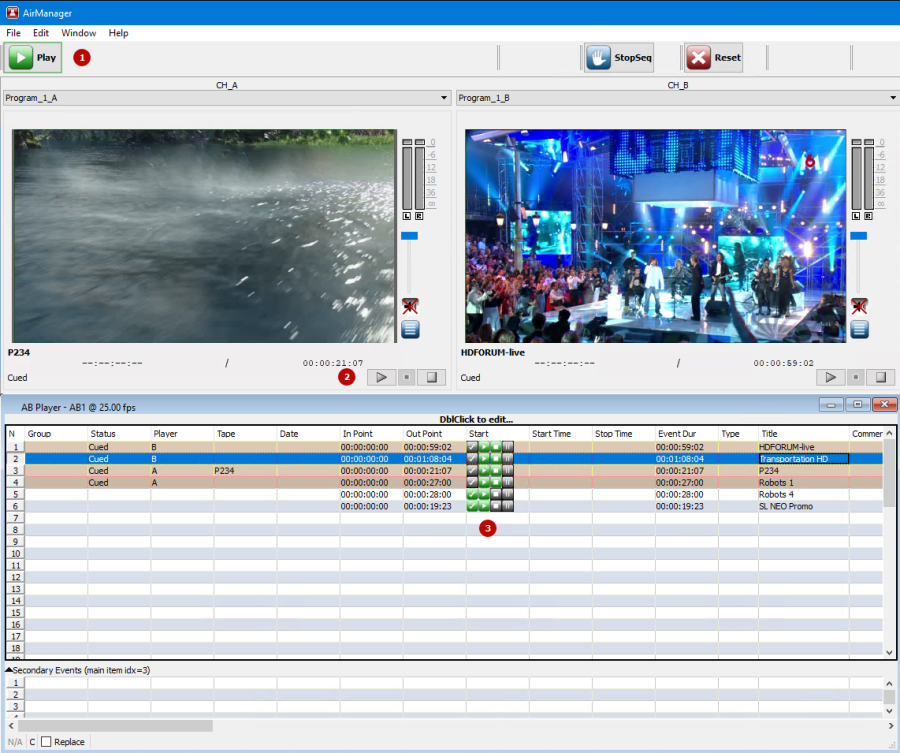Toggle the check icon in the Transportation HD row
The image size is (900, 753).
[472, 459]
